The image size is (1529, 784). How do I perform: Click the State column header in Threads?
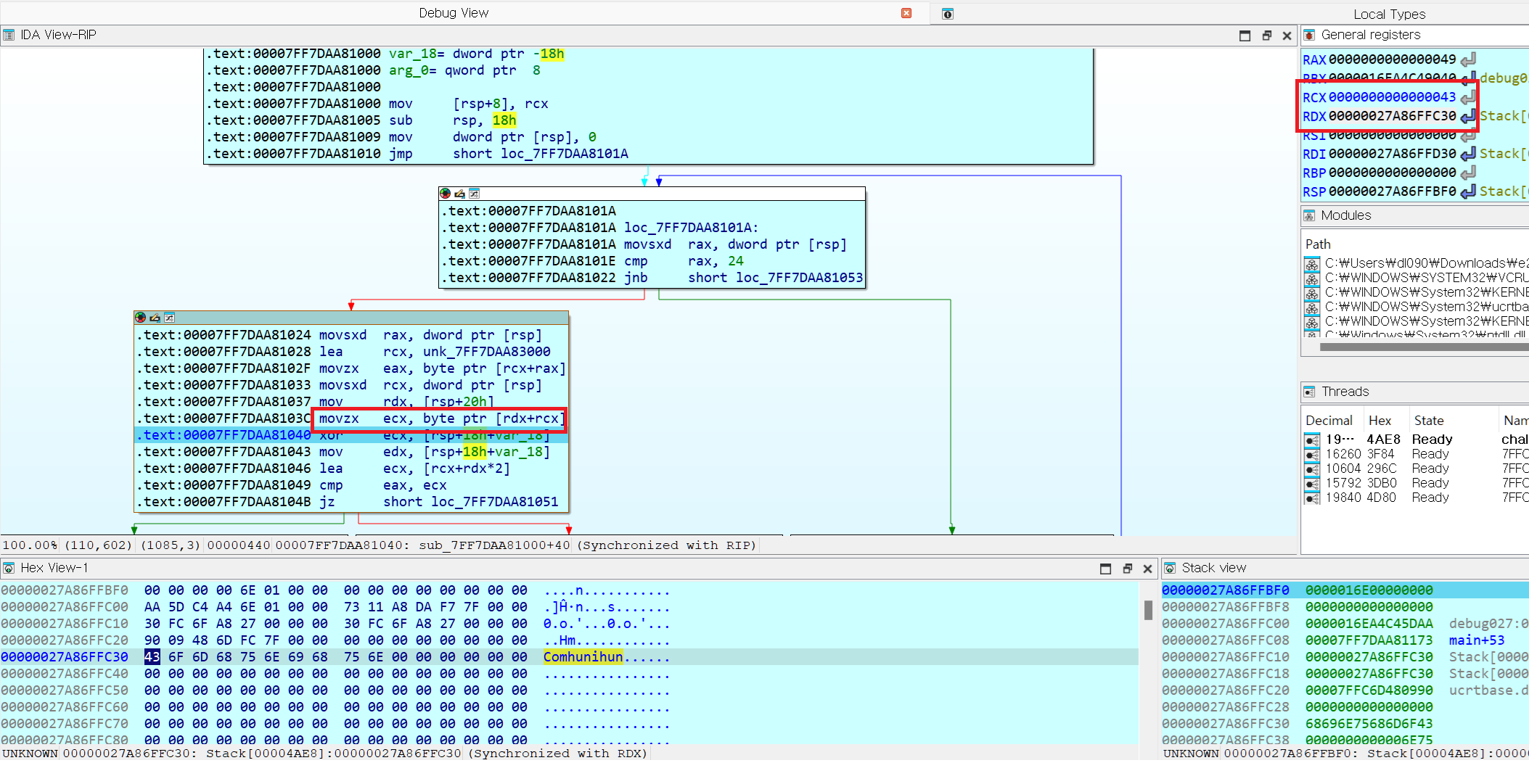(1428, 421)
